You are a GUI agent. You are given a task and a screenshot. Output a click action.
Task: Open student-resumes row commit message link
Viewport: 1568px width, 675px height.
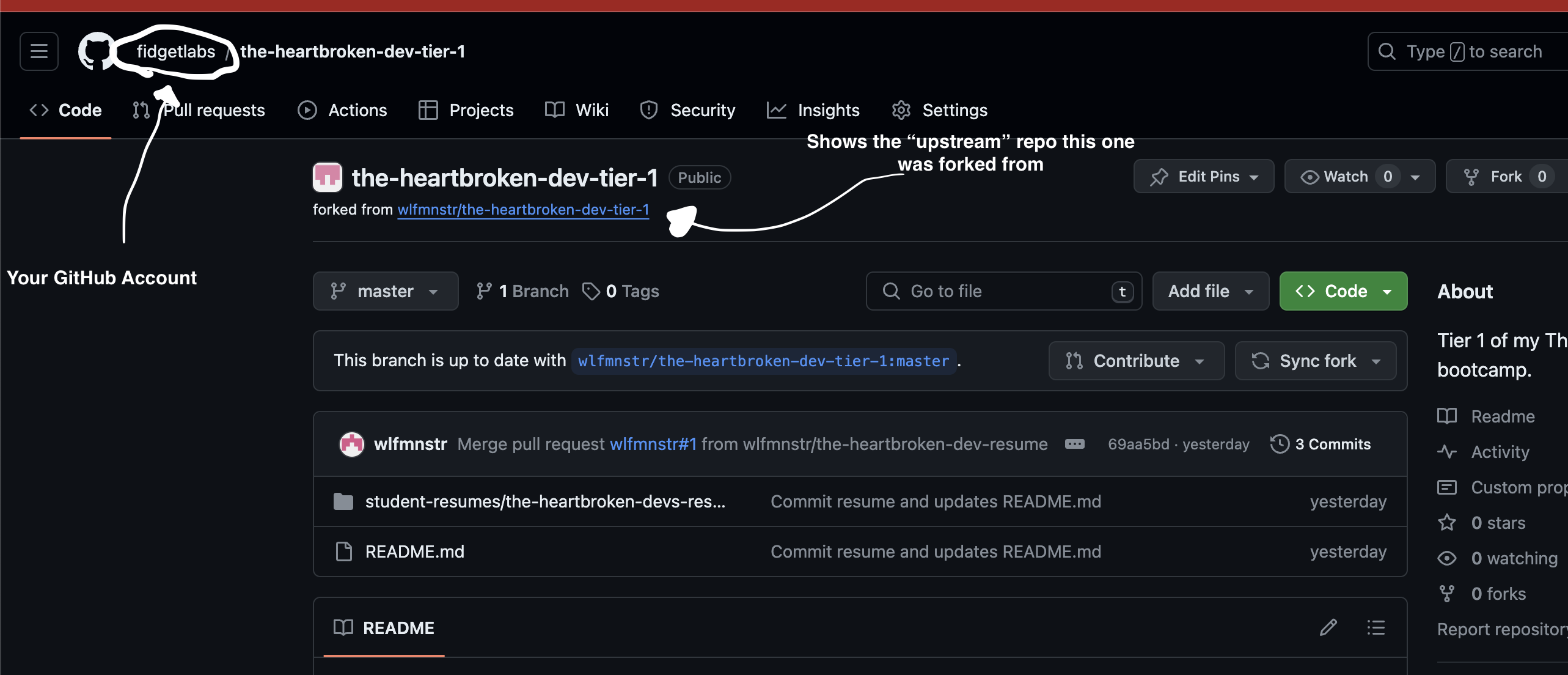coord(936,501)
